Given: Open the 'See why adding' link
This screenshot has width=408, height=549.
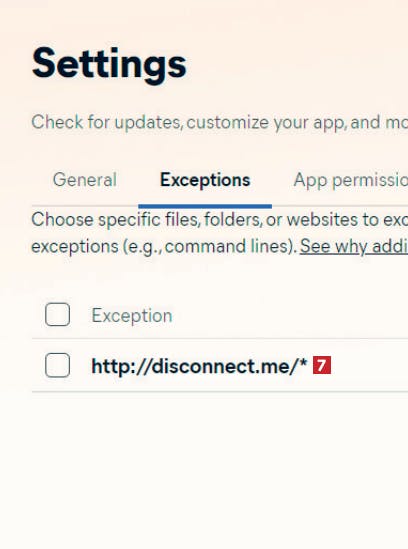Looking at the screenshot, I should pos(354,246).
